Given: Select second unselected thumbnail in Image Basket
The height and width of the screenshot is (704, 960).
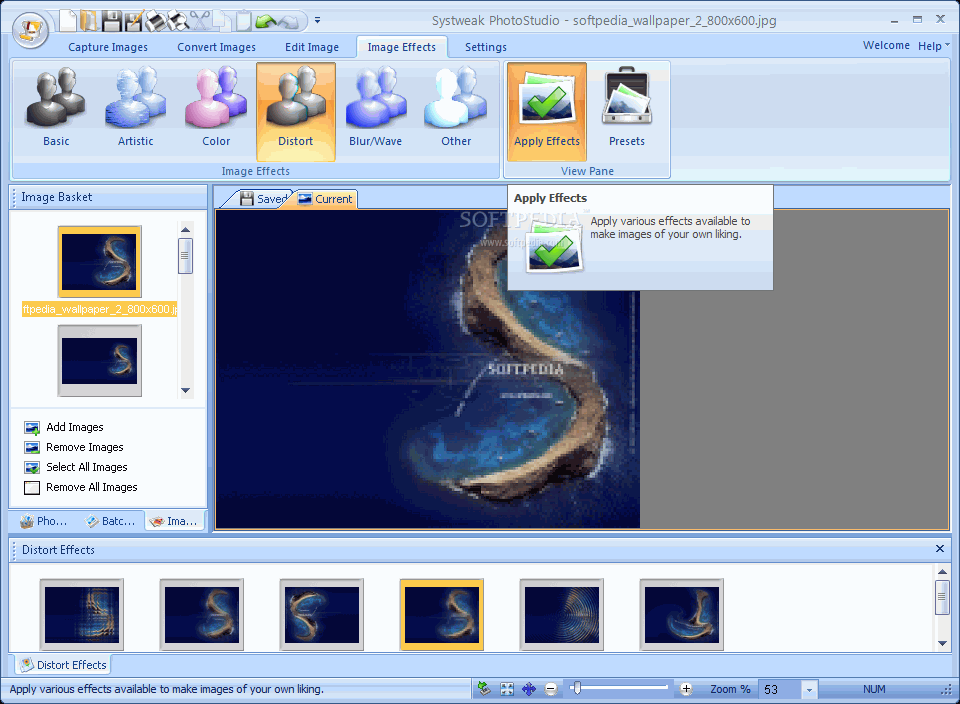Looking at the screenshot, I should [x=100, y=361].
